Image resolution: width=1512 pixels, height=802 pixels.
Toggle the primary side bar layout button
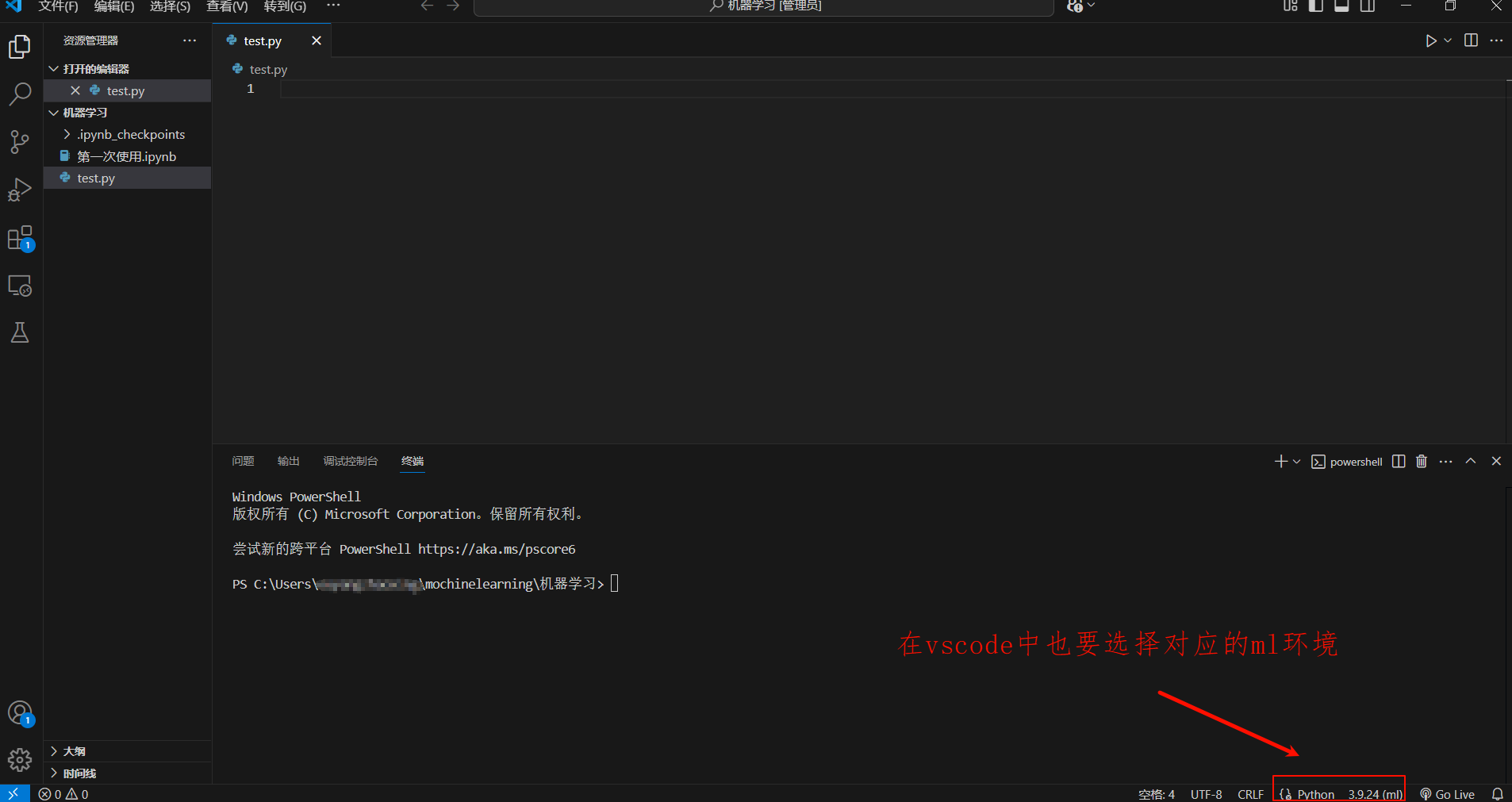(x=1316, y=6)
